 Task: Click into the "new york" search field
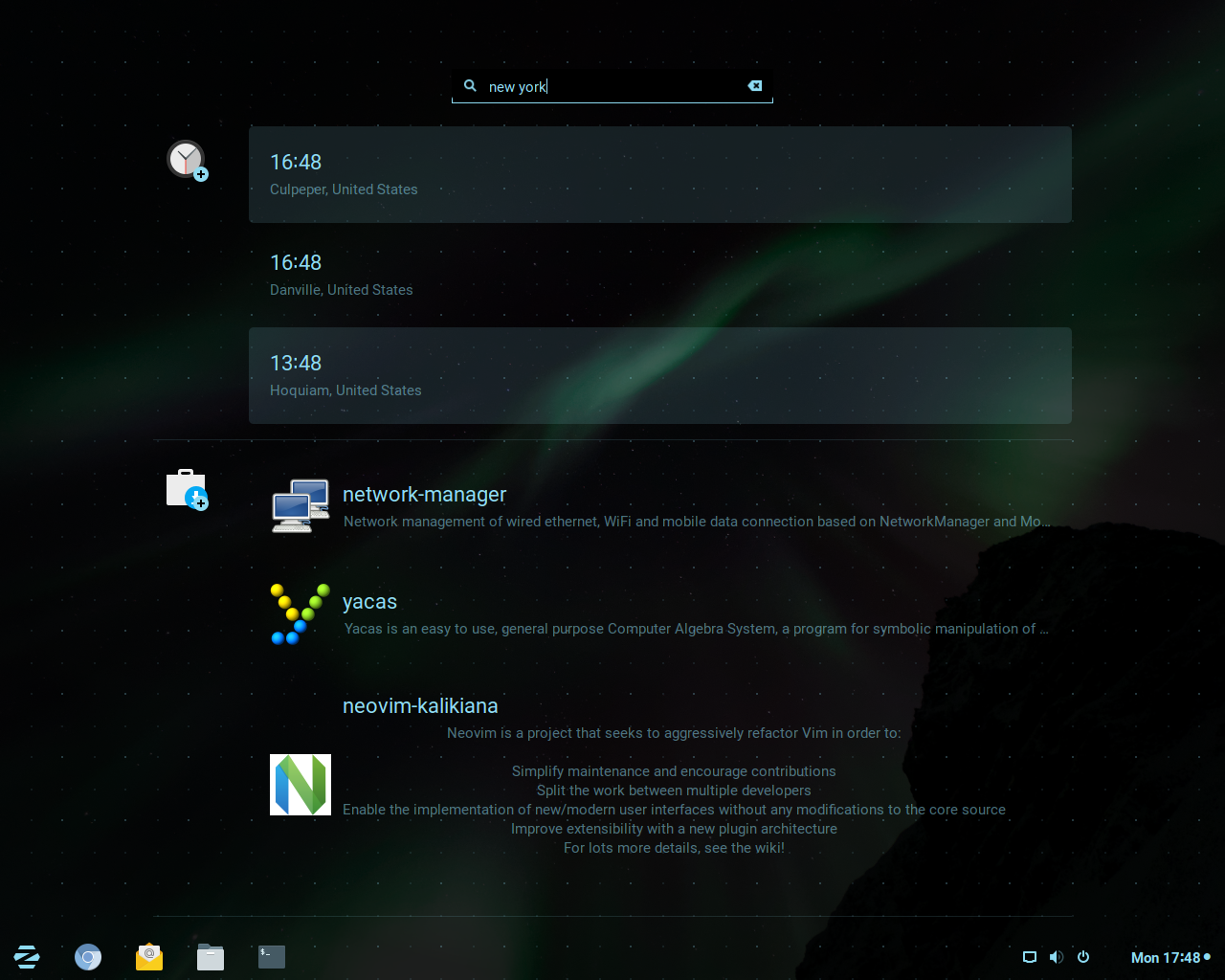[x=612, y=86]
